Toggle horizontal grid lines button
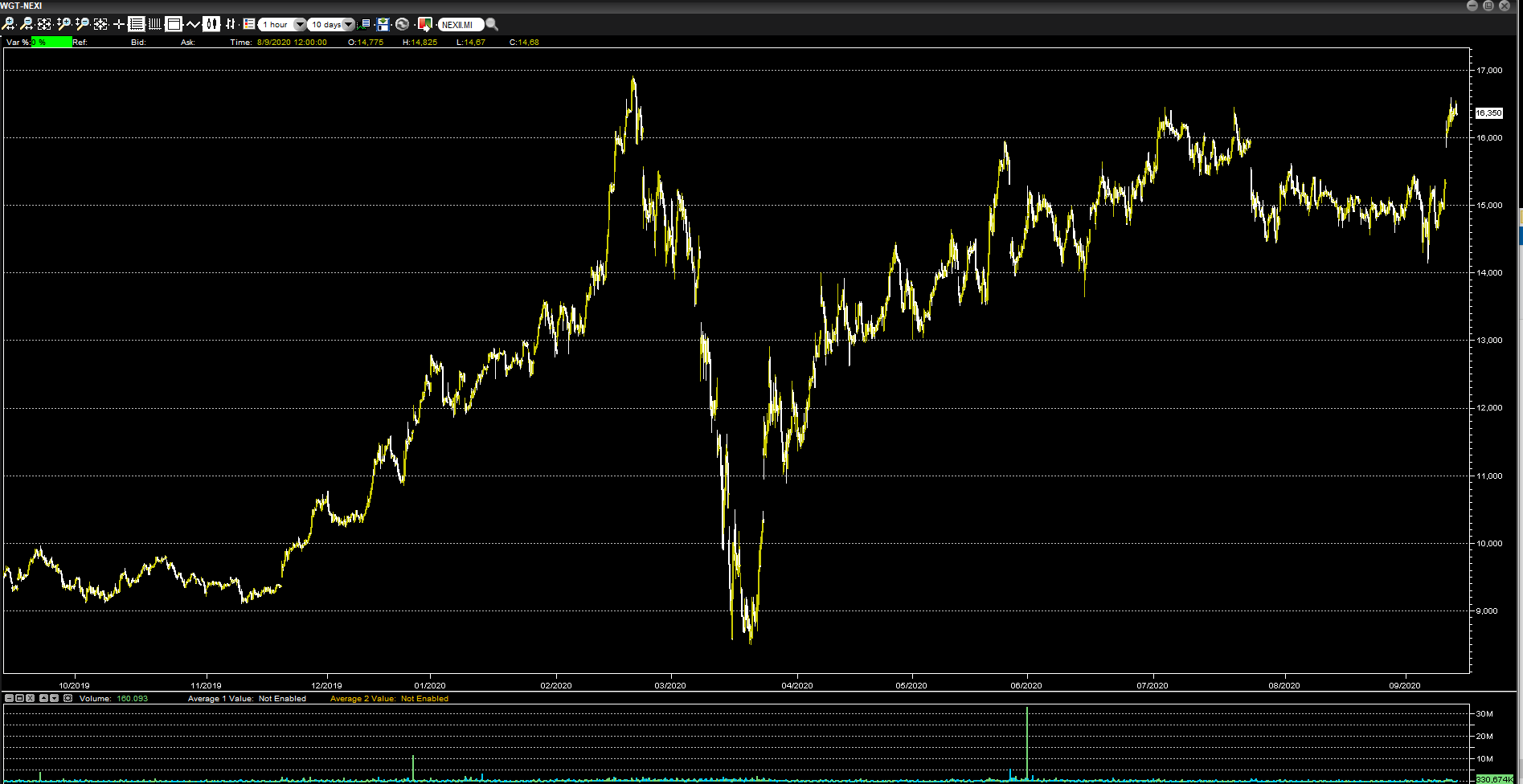 pyautogui.click(x=137, y=24)
